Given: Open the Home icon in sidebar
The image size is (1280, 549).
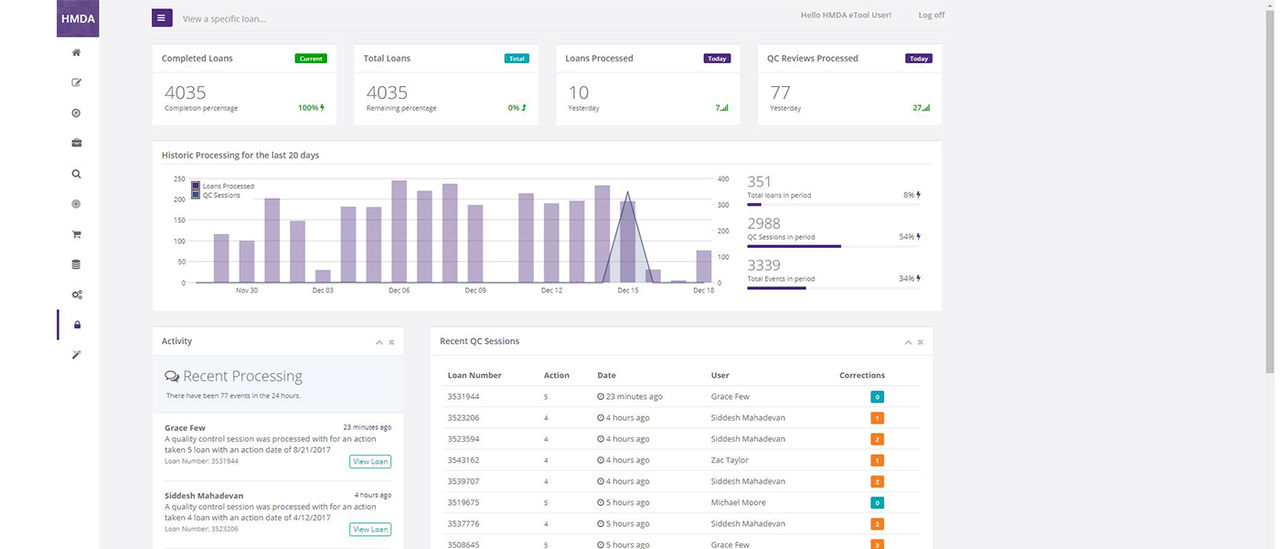Looking at the screenshot, I should (77, 53).
